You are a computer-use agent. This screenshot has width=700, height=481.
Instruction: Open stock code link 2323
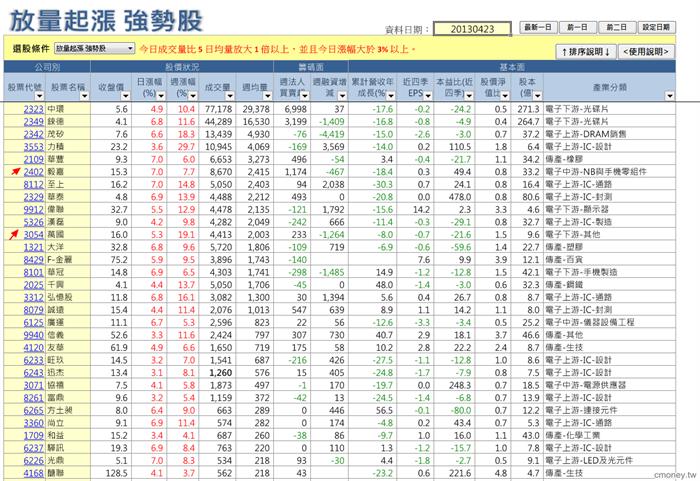coord(33,109)
